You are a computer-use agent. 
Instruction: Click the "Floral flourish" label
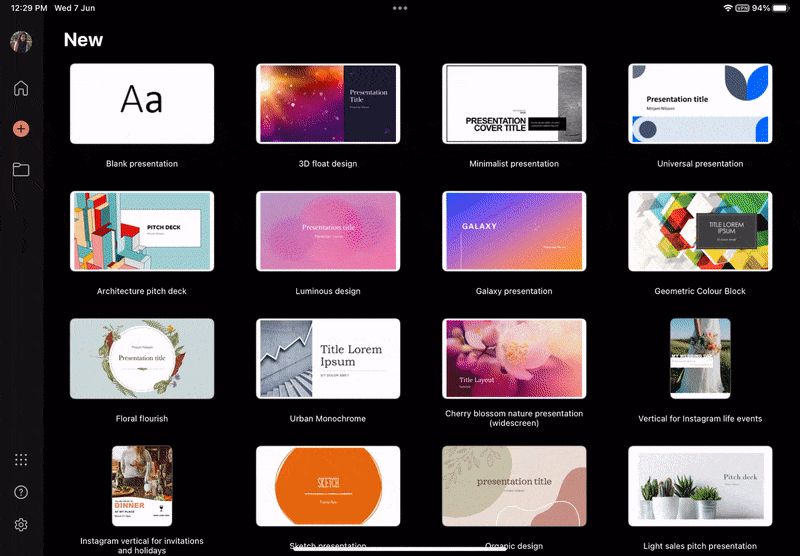coord(142,419)
